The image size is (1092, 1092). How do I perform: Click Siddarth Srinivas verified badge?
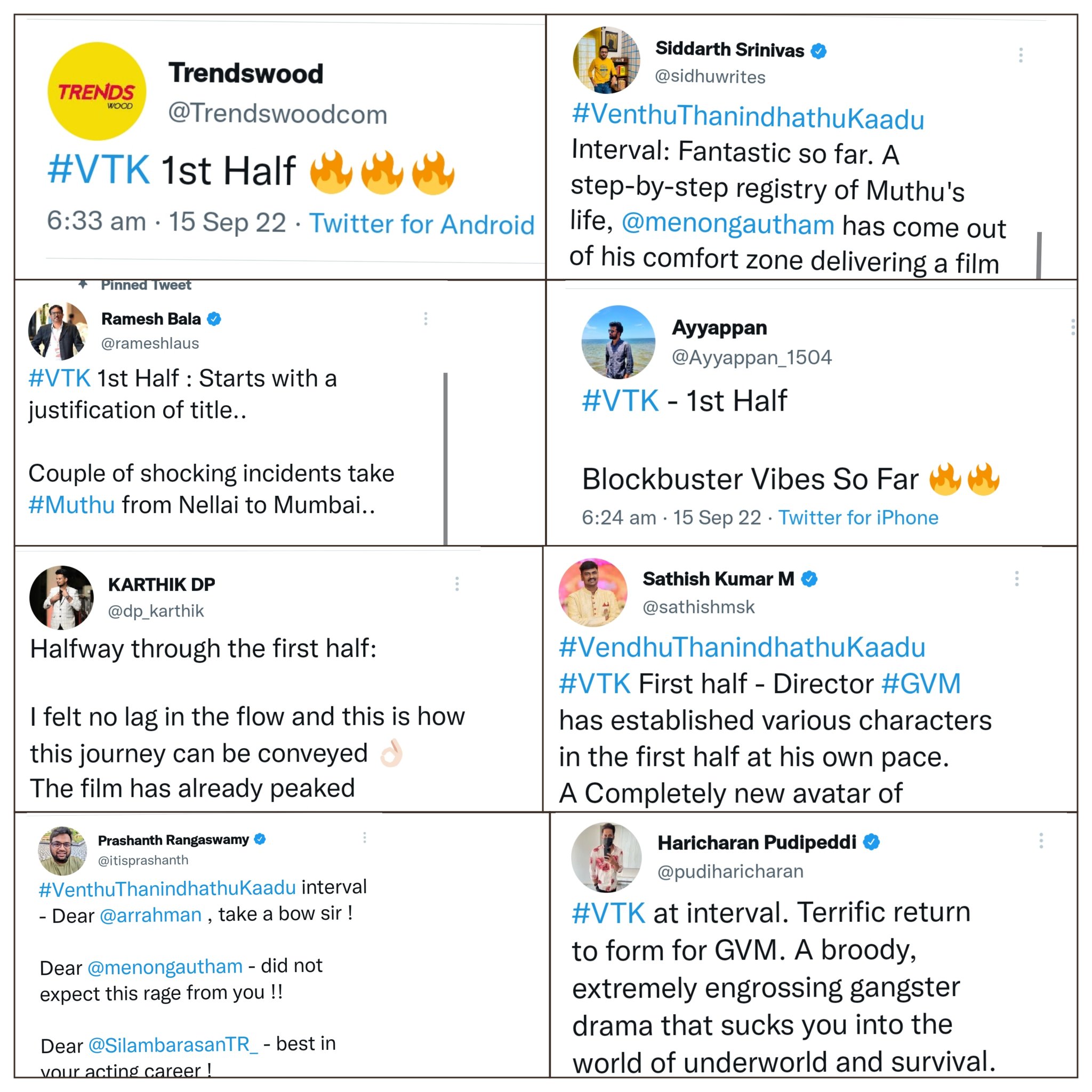tap(818, 51)
